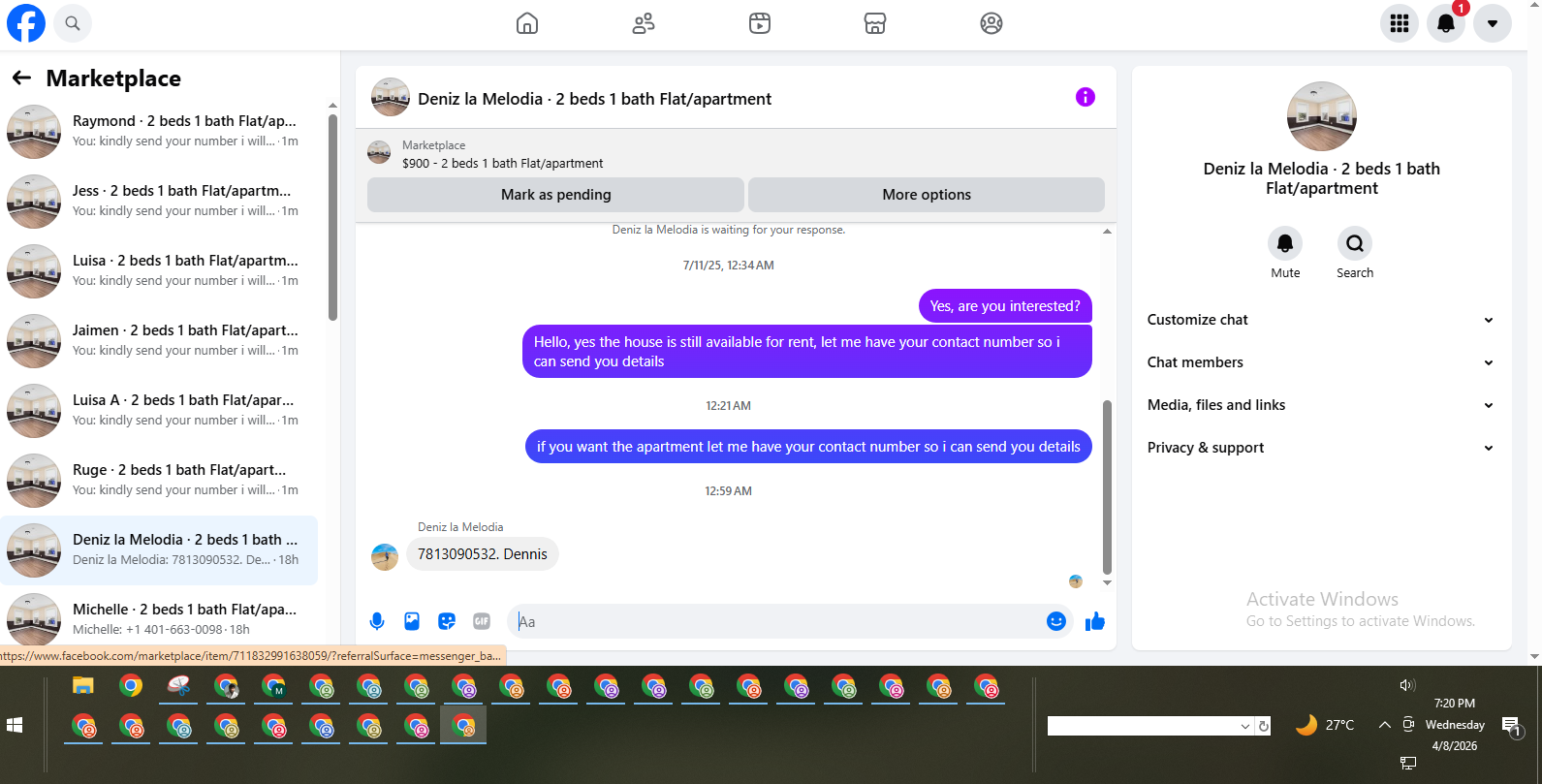The height and width of the screenshot is (784, 1542).
Task: Go to Home feed icon
Action: click(x=527, y=23)
